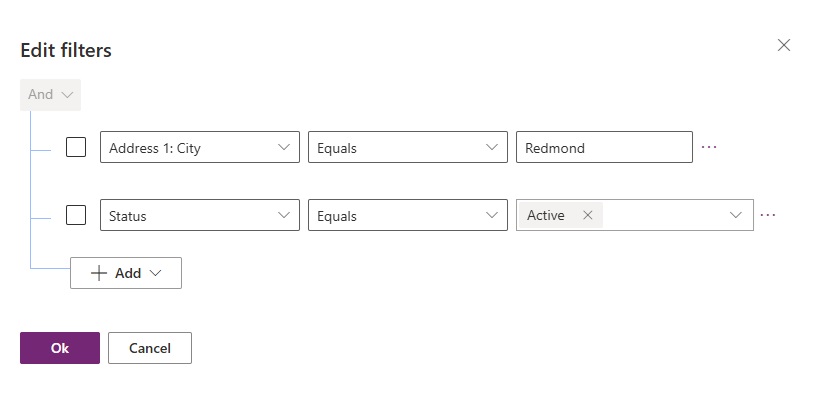Remove the Active tag value
The height and width of the screenshot is (415, 816).
(588, 215)
